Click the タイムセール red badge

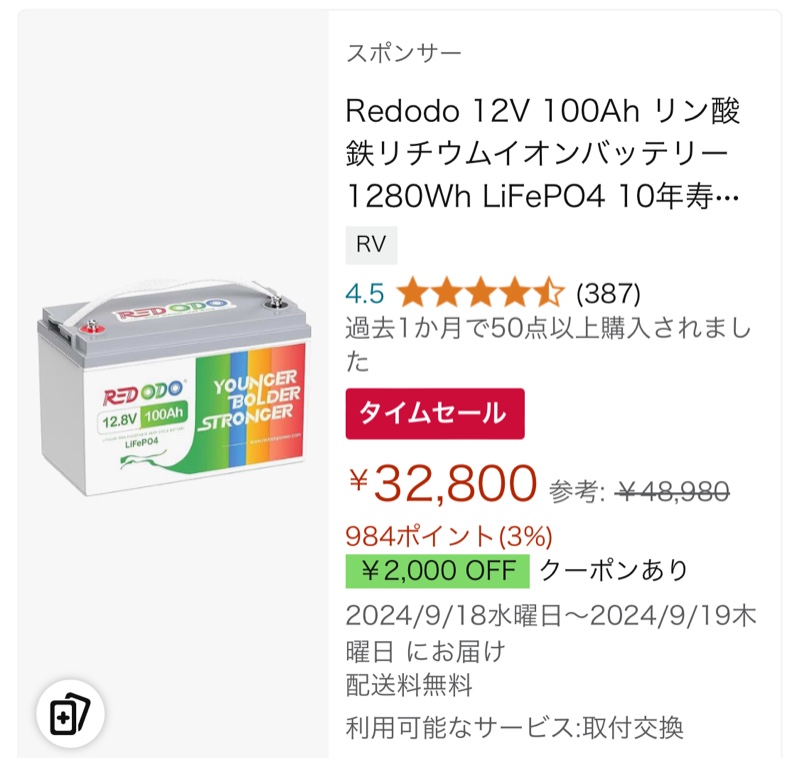click(435, 414)
